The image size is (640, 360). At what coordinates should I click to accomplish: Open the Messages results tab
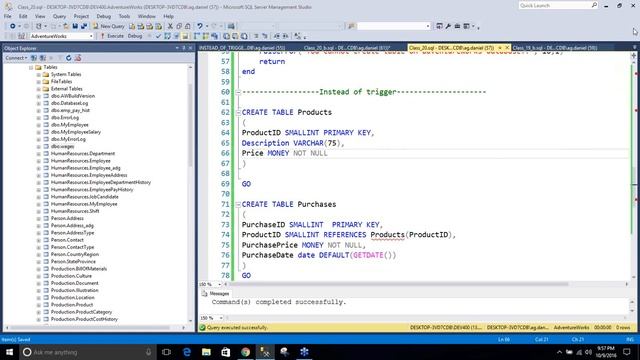[216, 294]
